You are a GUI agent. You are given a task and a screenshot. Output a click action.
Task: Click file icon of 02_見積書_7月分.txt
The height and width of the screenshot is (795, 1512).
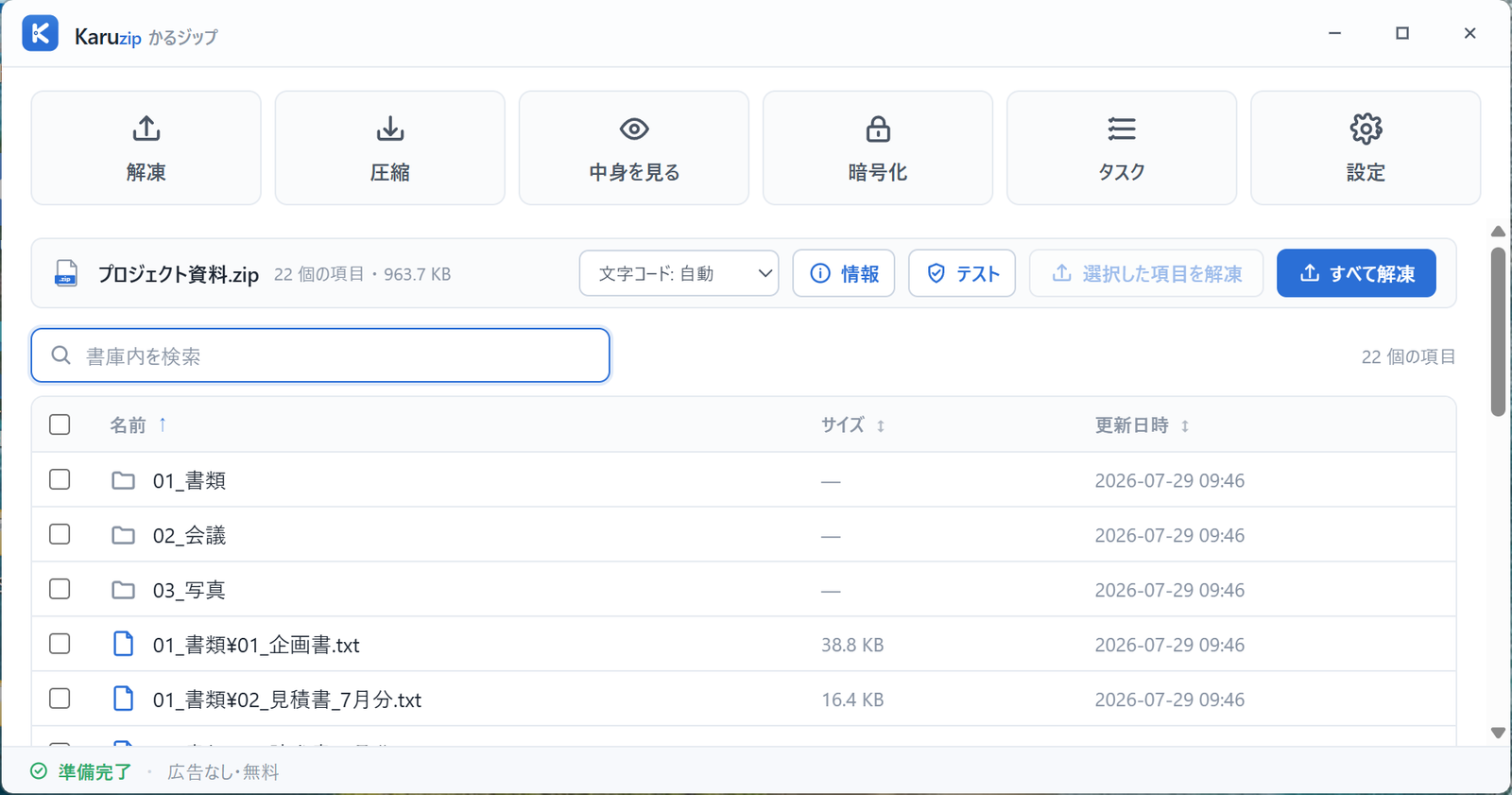tap(123, 699)
